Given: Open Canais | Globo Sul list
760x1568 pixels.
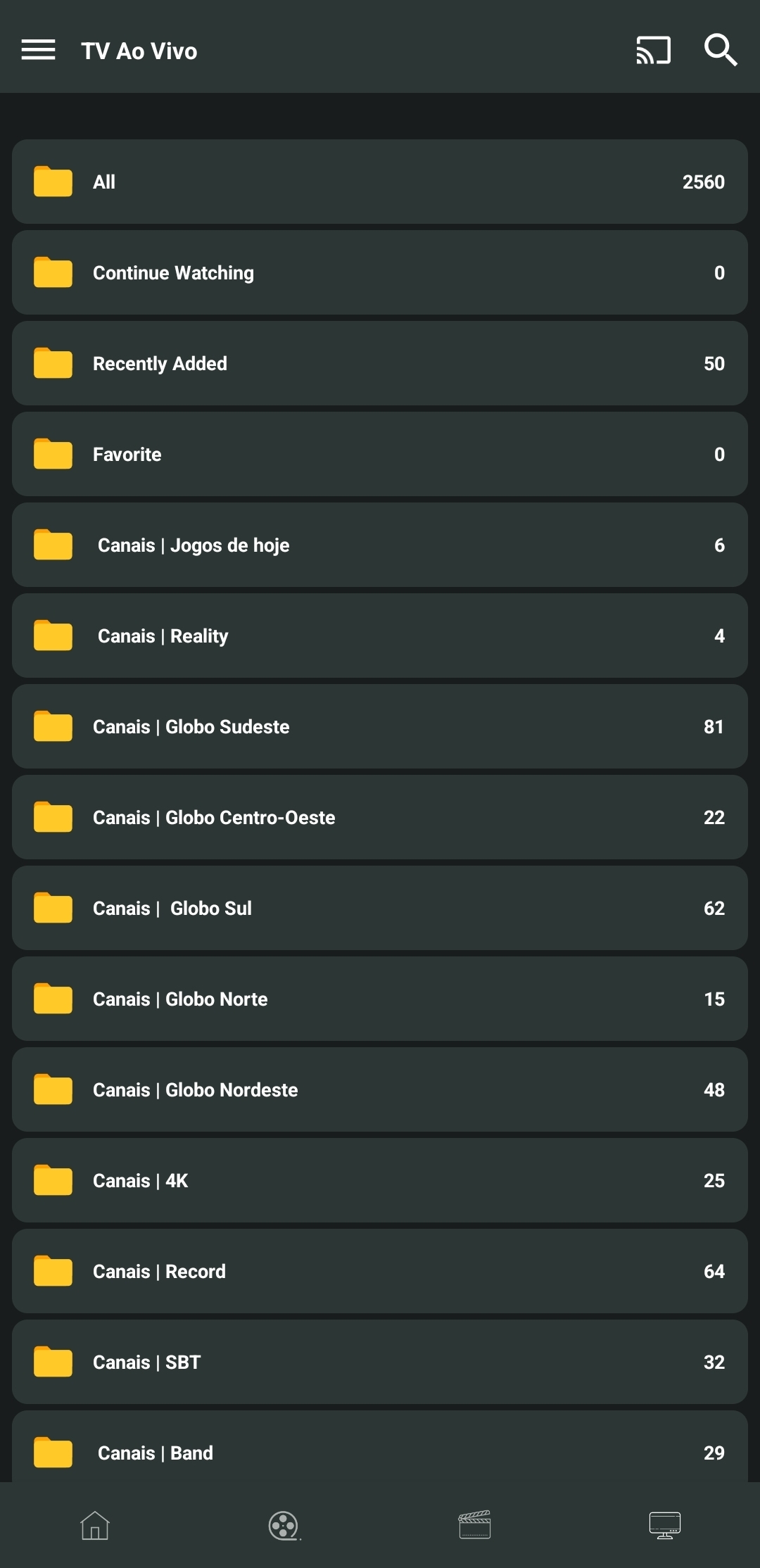Looking at the screenshot, I should point(380,908).
